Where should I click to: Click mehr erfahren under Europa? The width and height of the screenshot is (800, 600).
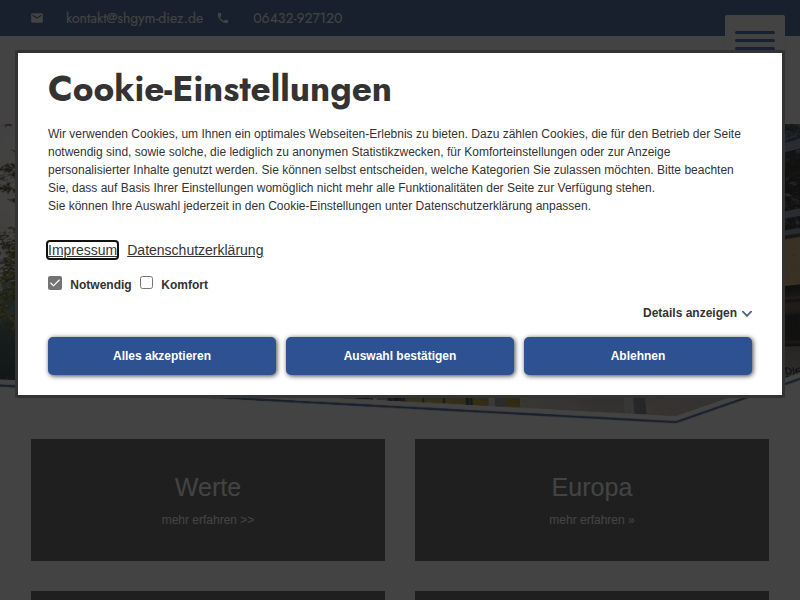[x=592, y=520]
